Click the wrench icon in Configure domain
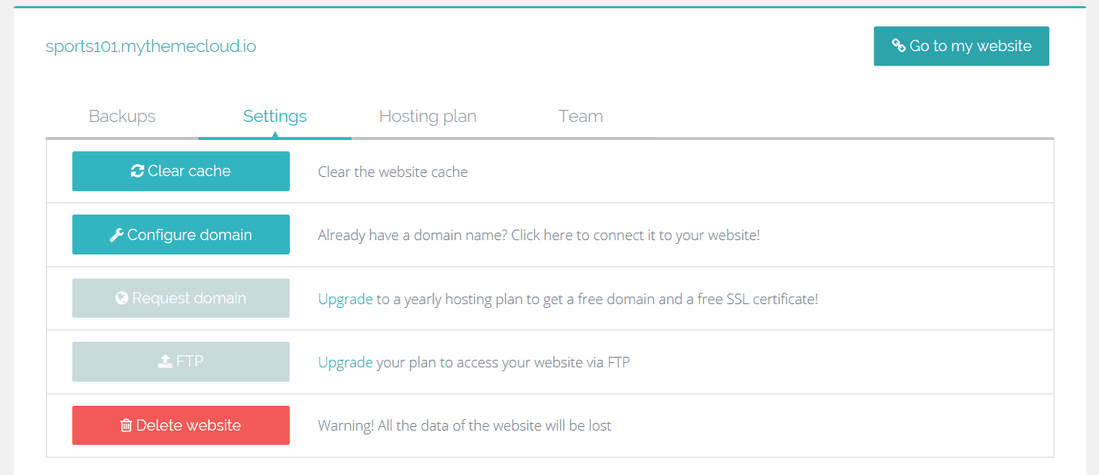The height and width of the screenshot is (475, 1099). click(117, 235)
